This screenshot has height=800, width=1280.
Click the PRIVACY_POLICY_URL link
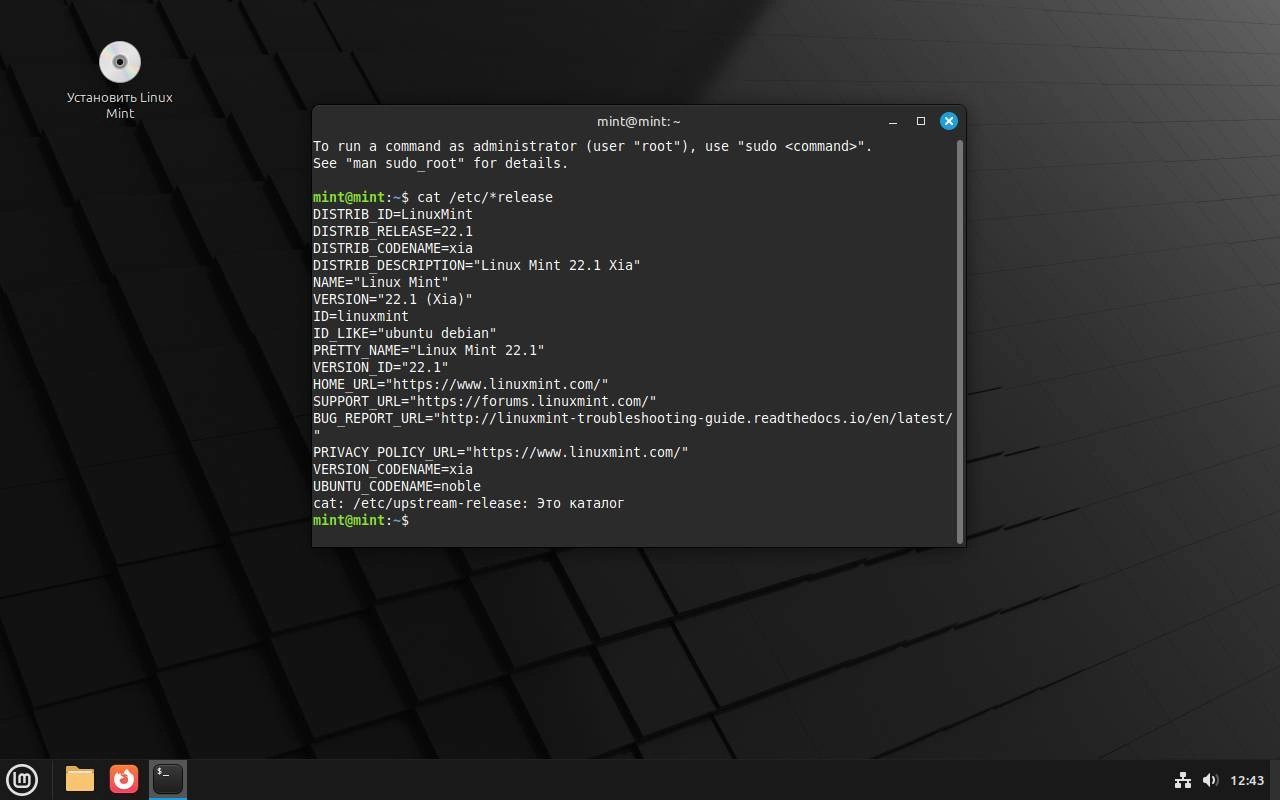click(x=577, y=452)
